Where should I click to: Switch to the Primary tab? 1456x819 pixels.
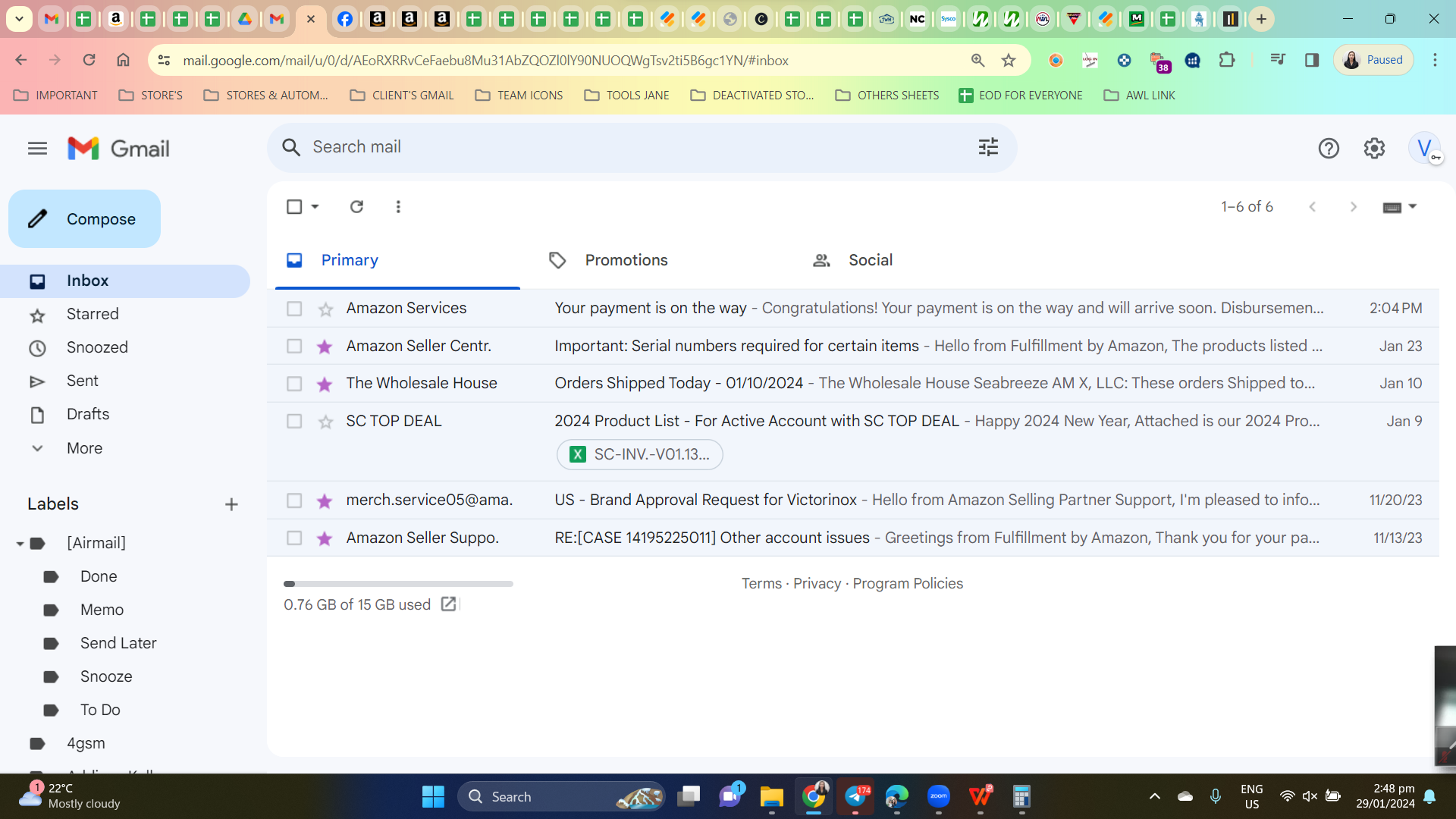point(397,260)
